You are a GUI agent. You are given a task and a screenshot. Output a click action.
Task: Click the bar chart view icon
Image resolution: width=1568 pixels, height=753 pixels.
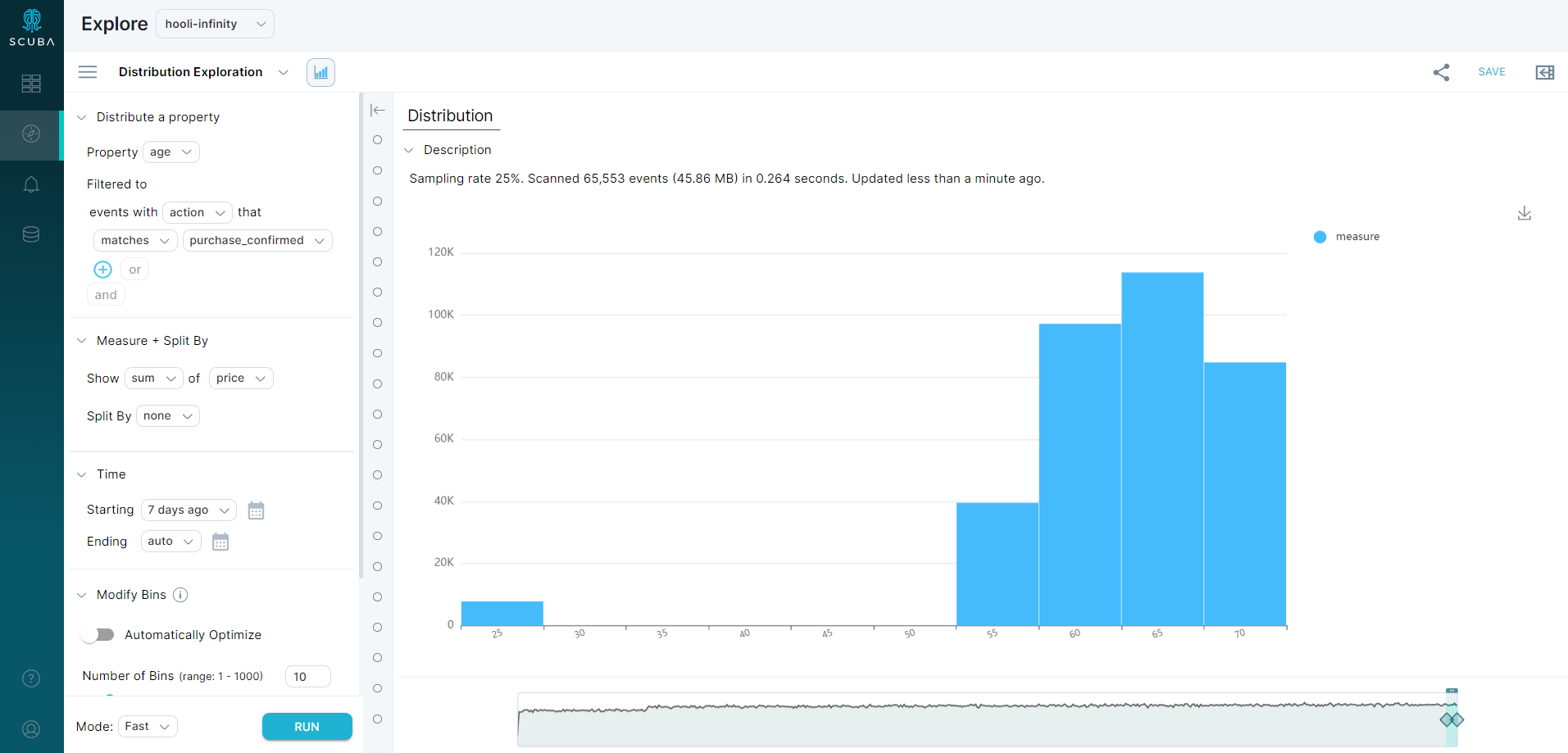coord(320,72)
